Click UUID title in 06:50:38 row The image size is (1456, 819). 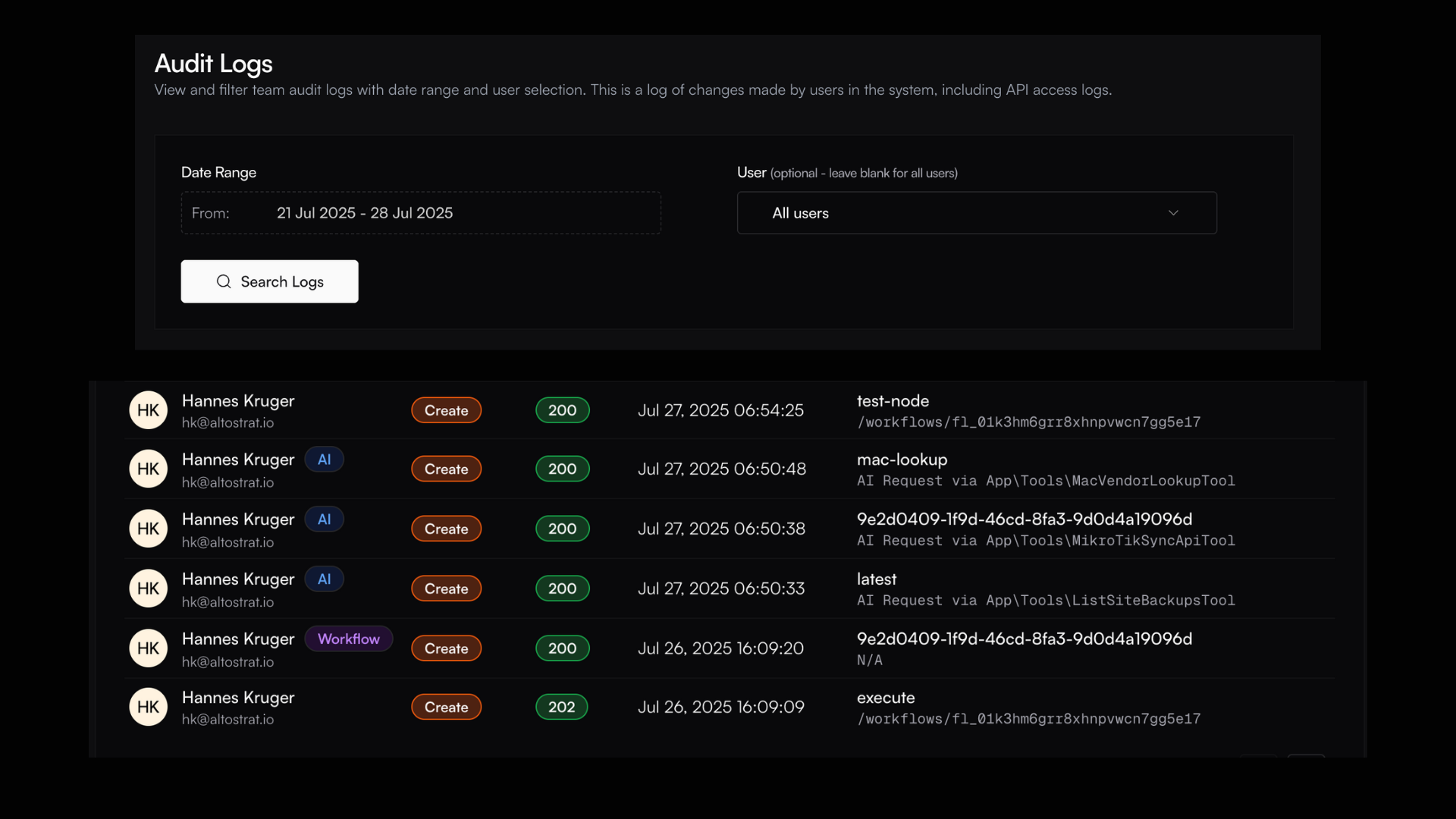coord(1025,519)
